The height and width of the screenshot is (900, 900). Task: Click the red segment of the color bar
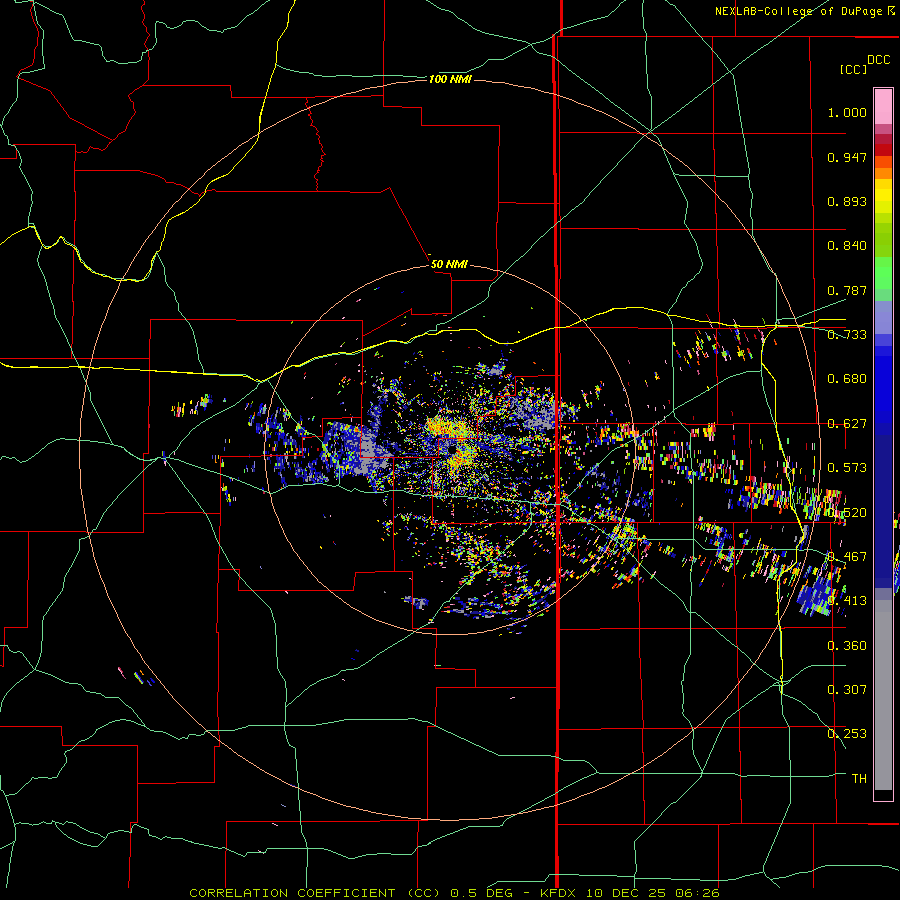883,150
